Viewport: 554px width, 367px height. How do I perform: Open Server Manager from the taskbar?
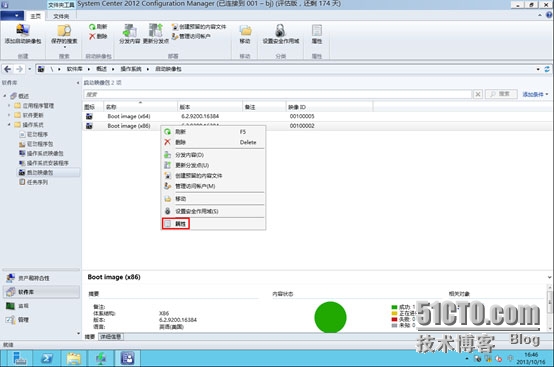[x=19, y=359]
